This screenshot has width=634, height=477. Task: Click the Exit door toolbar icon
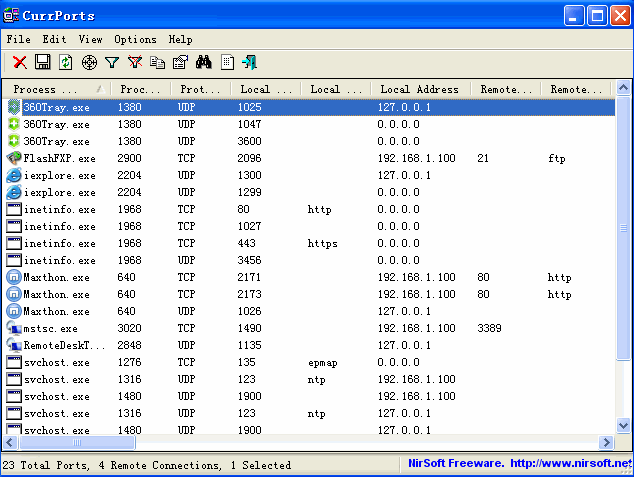[249, 62]
